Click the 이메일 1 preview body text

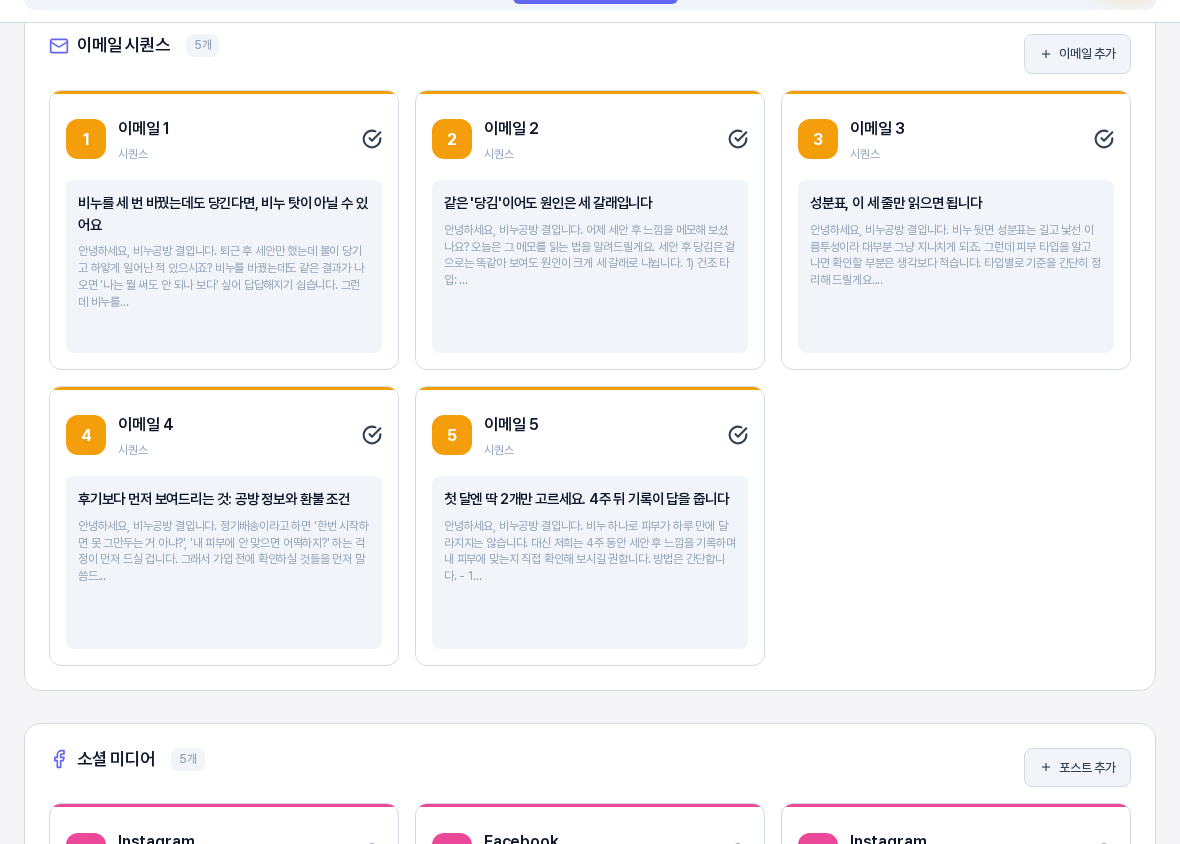221,276
